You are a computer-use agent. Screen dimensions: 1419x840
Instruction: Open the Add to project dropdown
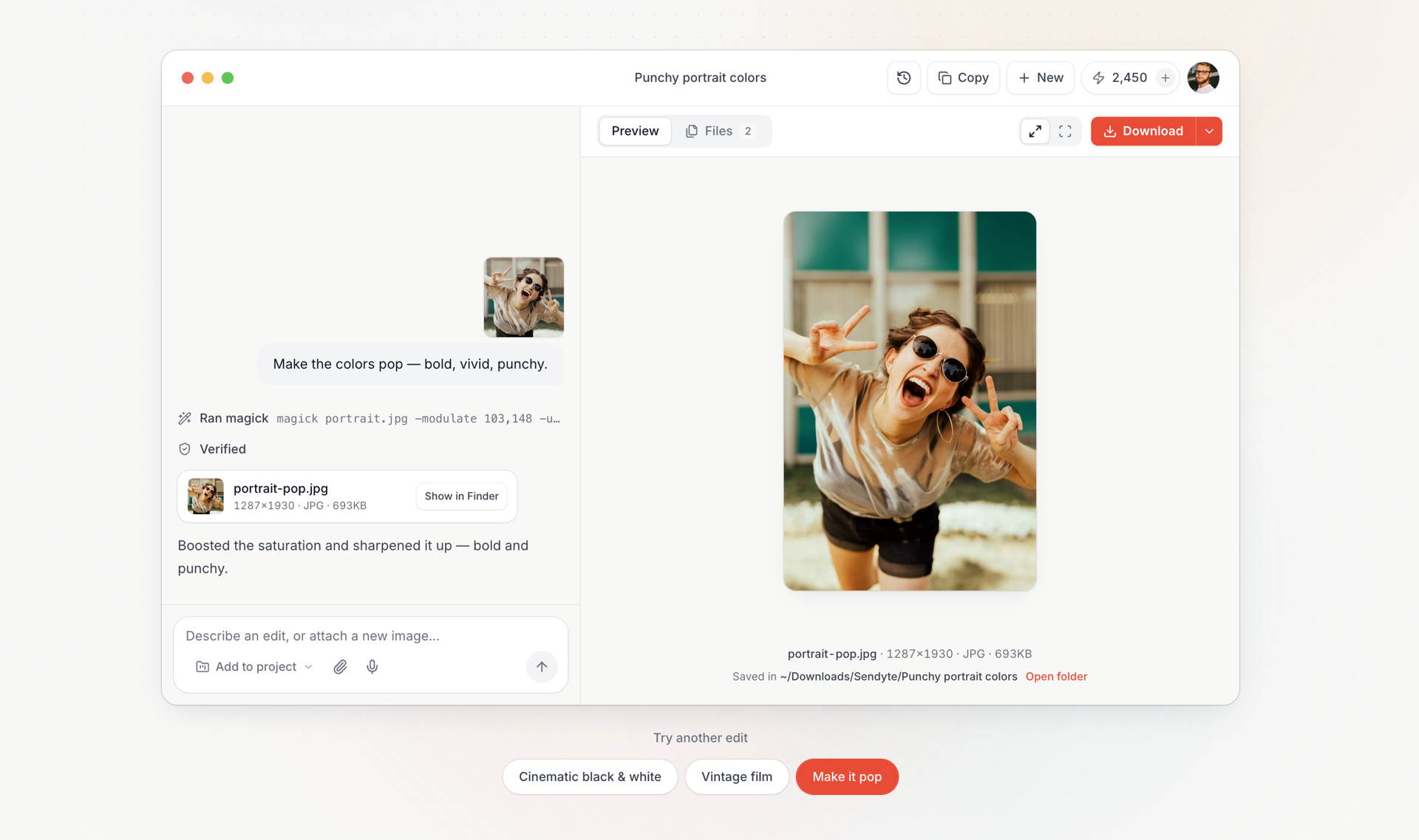(254, 666)
